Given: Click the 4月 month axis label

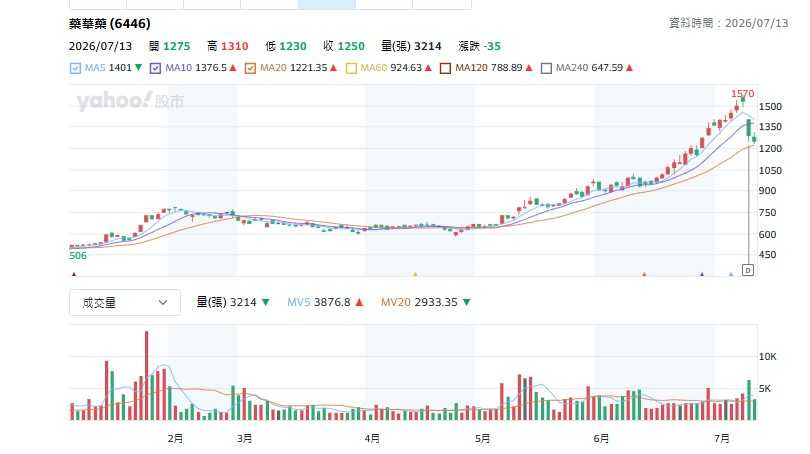Looking at the screenshot, I should [372, 439].
